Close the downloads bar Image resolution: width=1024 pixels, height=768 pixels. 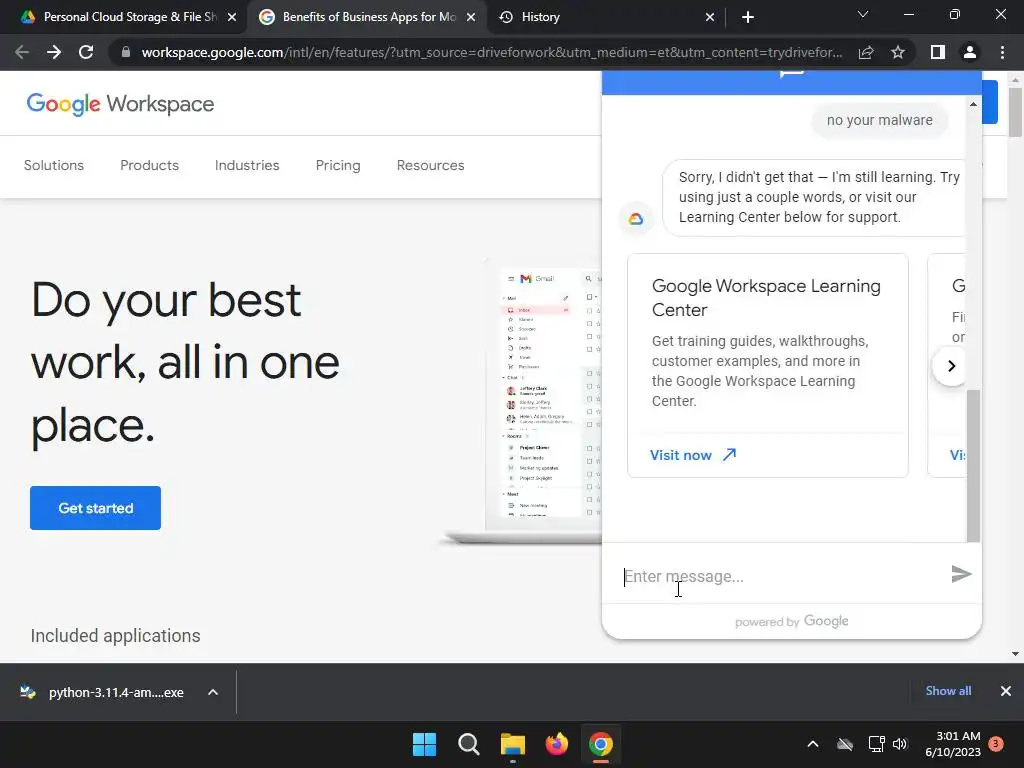click(x=1006, y=691)
